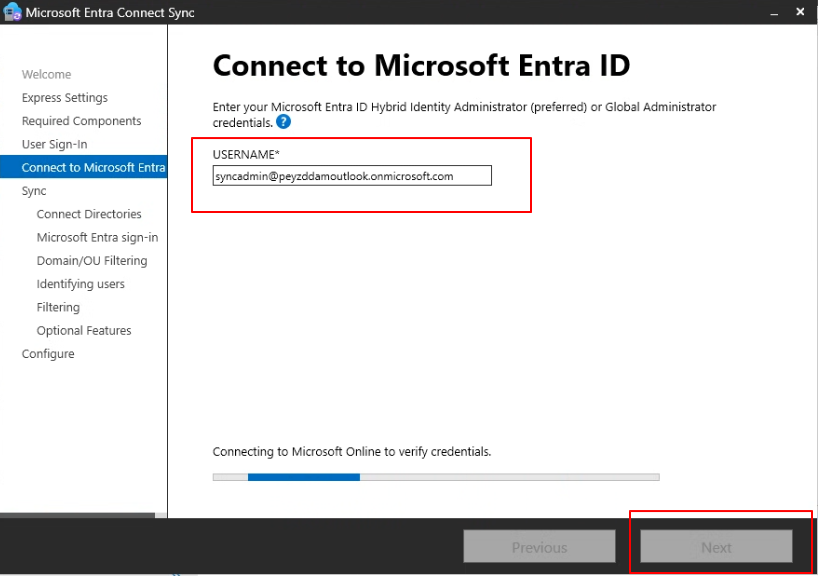Go to Configure step in sidebar
Image resolution: width=818 pixels, height=576 pixels.
(48, 354)
